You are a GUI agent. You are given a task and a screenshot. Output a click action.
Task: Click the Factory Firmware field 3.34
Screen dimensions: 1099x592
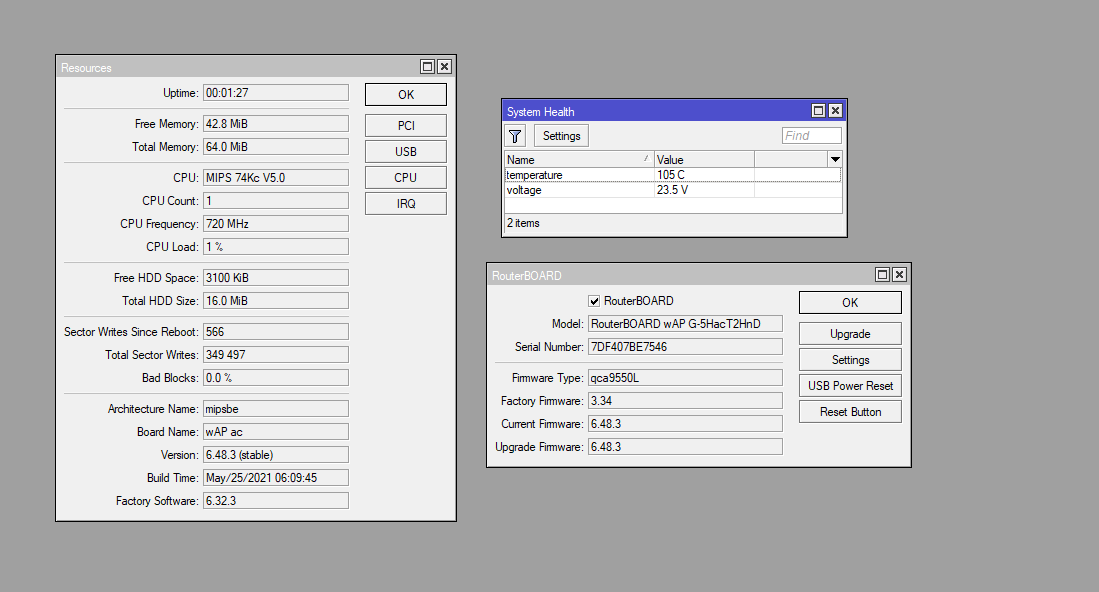pos(685,401)
